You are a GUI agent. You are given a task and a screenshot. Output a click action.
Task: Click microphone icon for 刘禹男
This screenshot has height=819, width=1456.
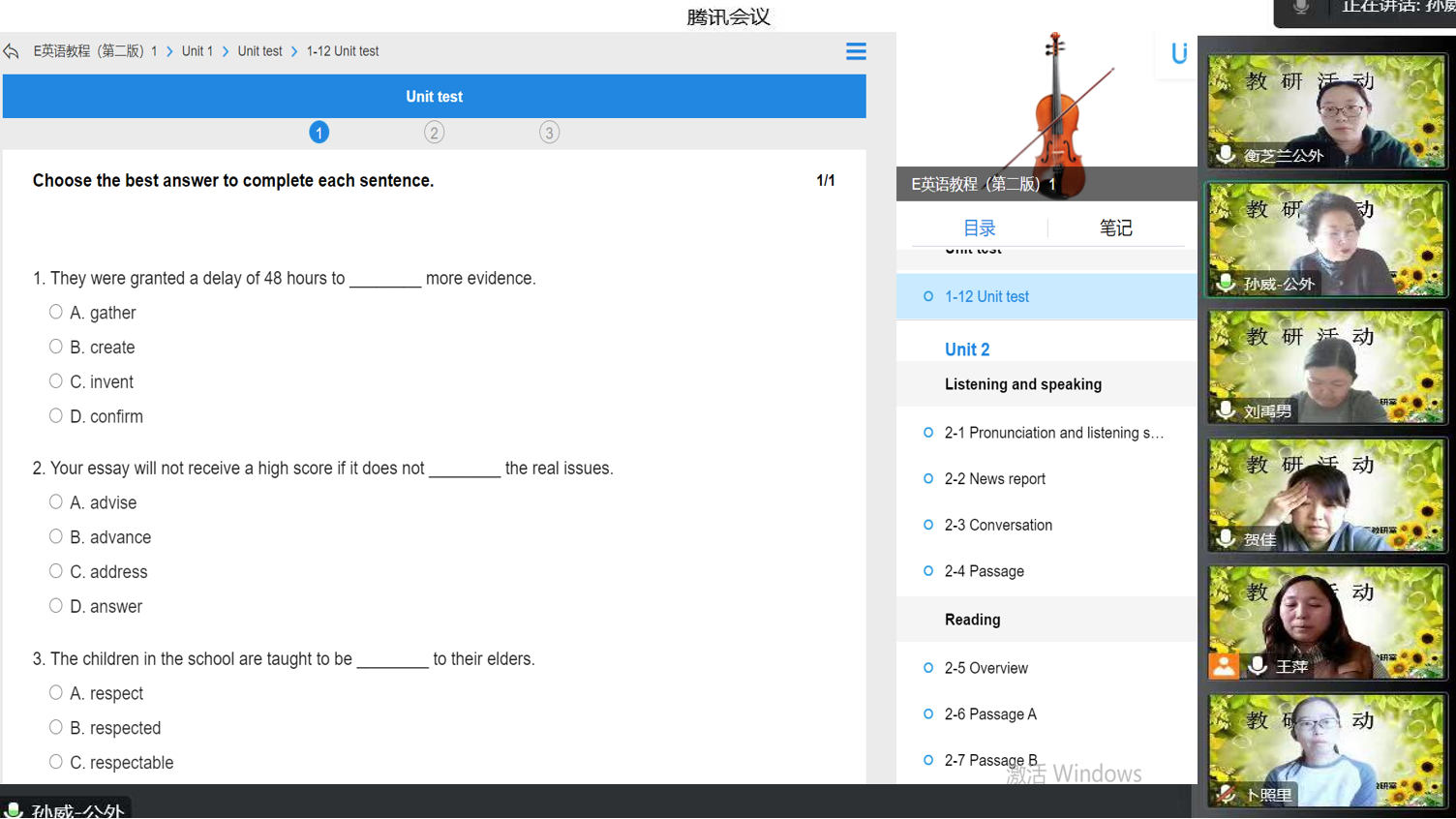1226,410
